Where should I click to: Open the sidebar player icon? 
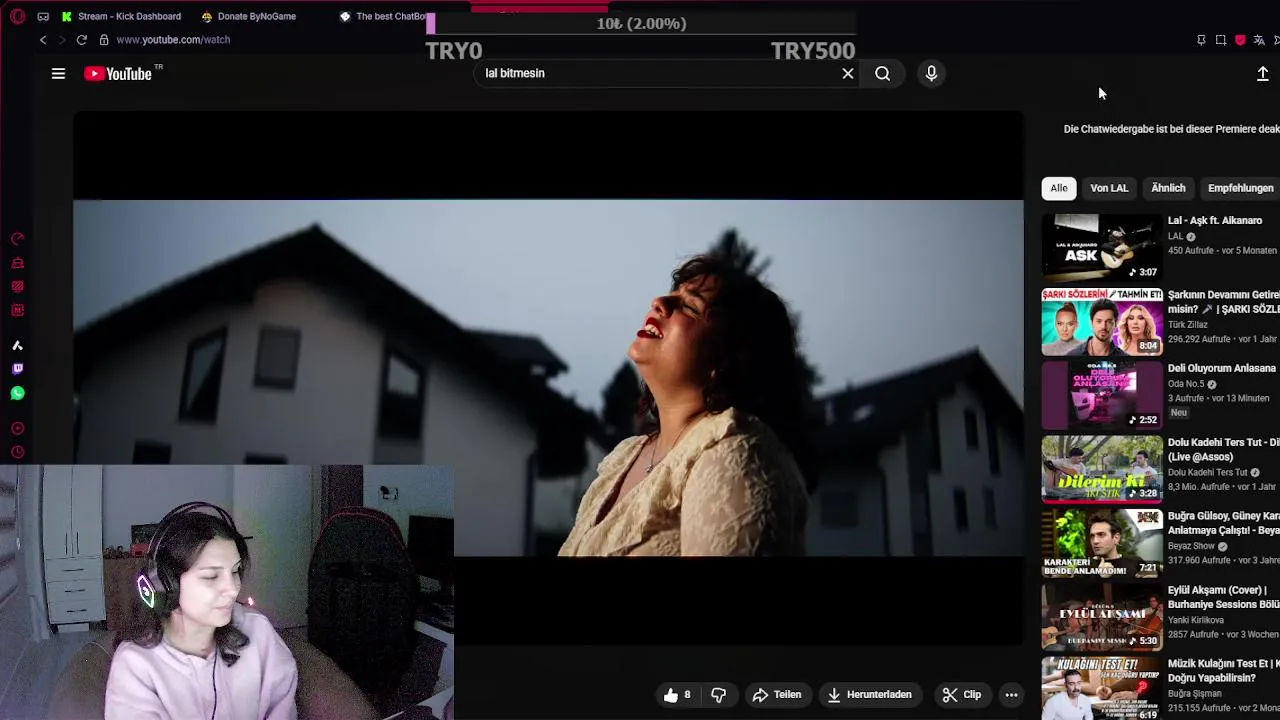click(x=17, y=428)
